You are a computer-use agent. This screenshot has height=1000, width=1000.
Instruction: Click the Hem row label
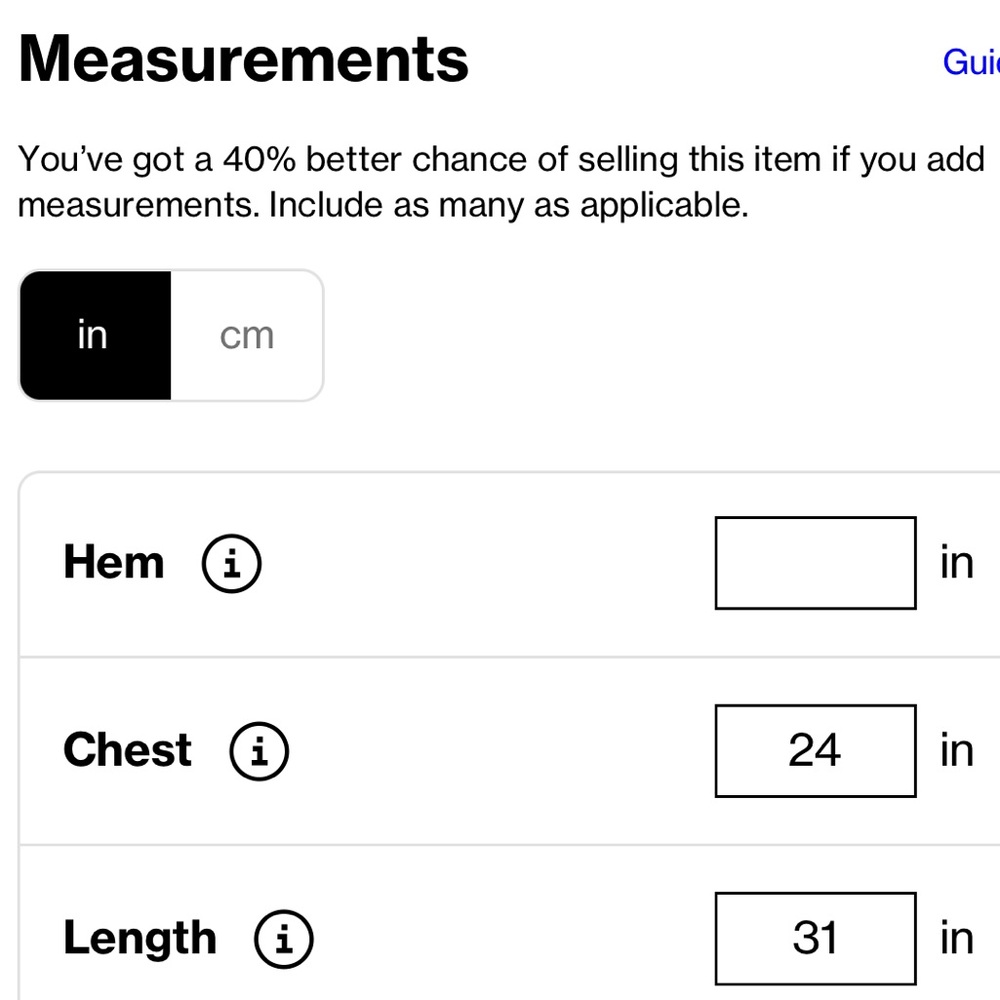click(114, 562)
